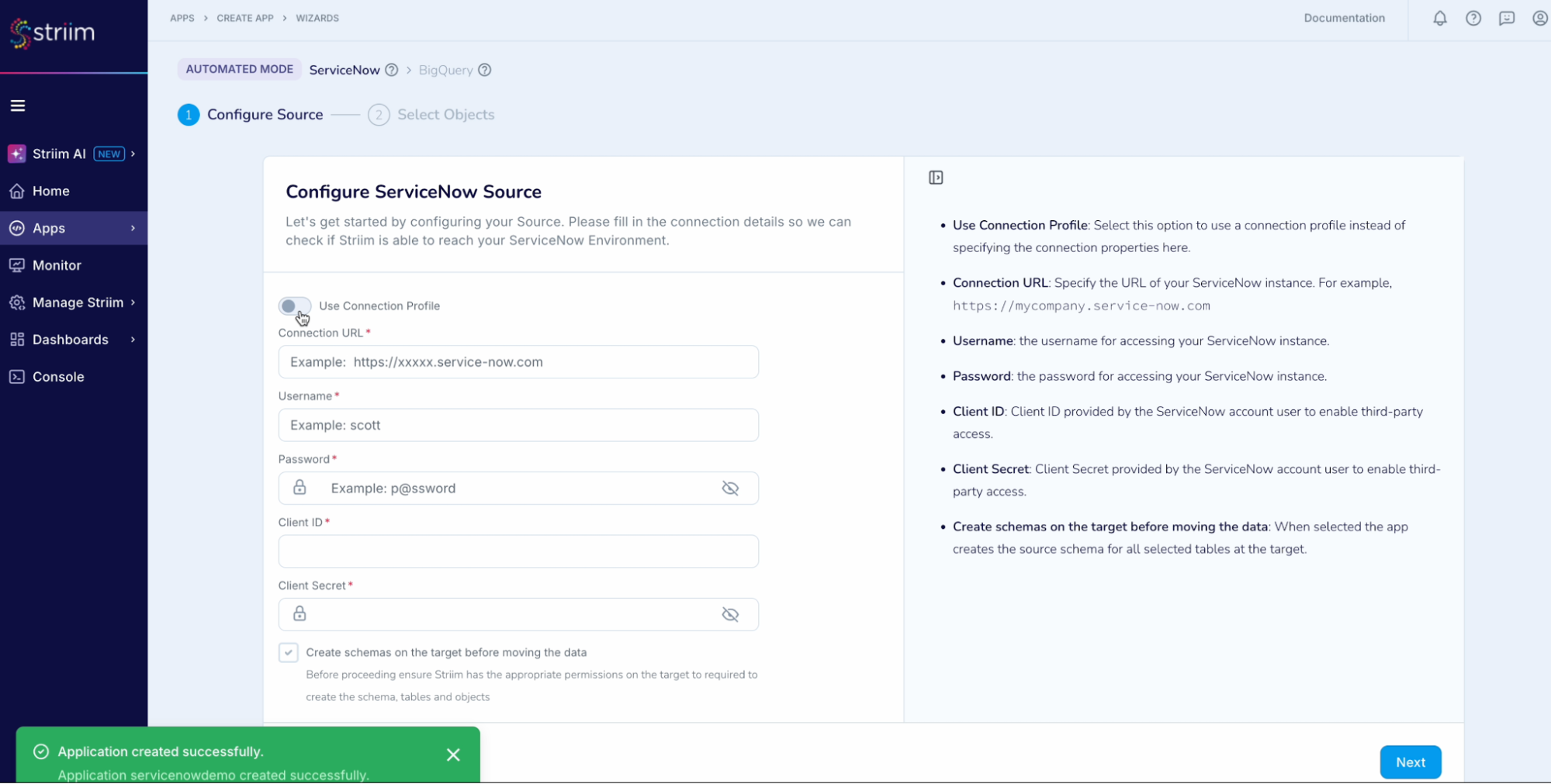Toggle password visibility eye icon
Viewport: 1551px width, 784px height.
pyautogui.click(x=730, y=489)
